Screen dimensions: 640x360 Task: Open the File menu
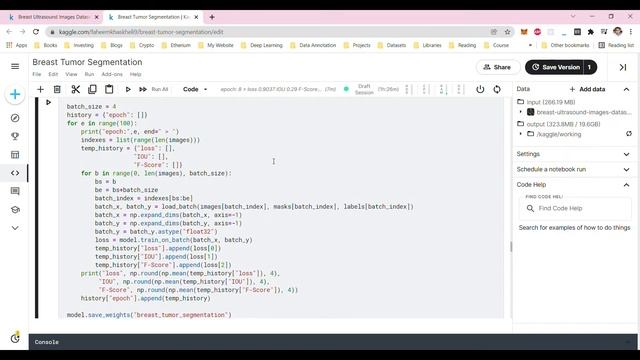37,74
